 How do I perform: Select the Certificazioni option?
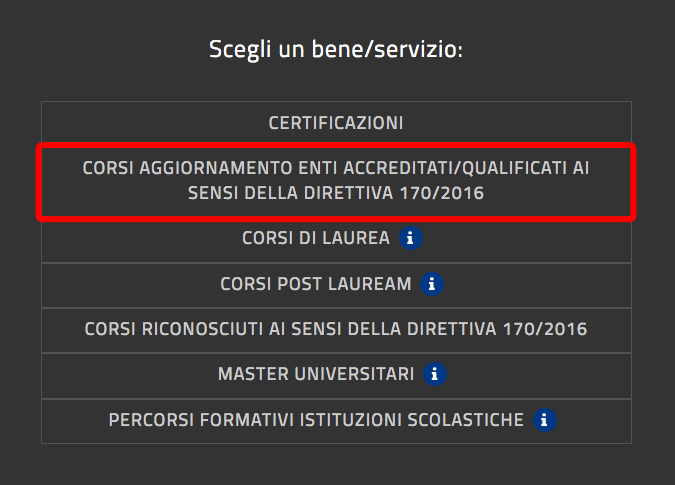click(336, 123)
